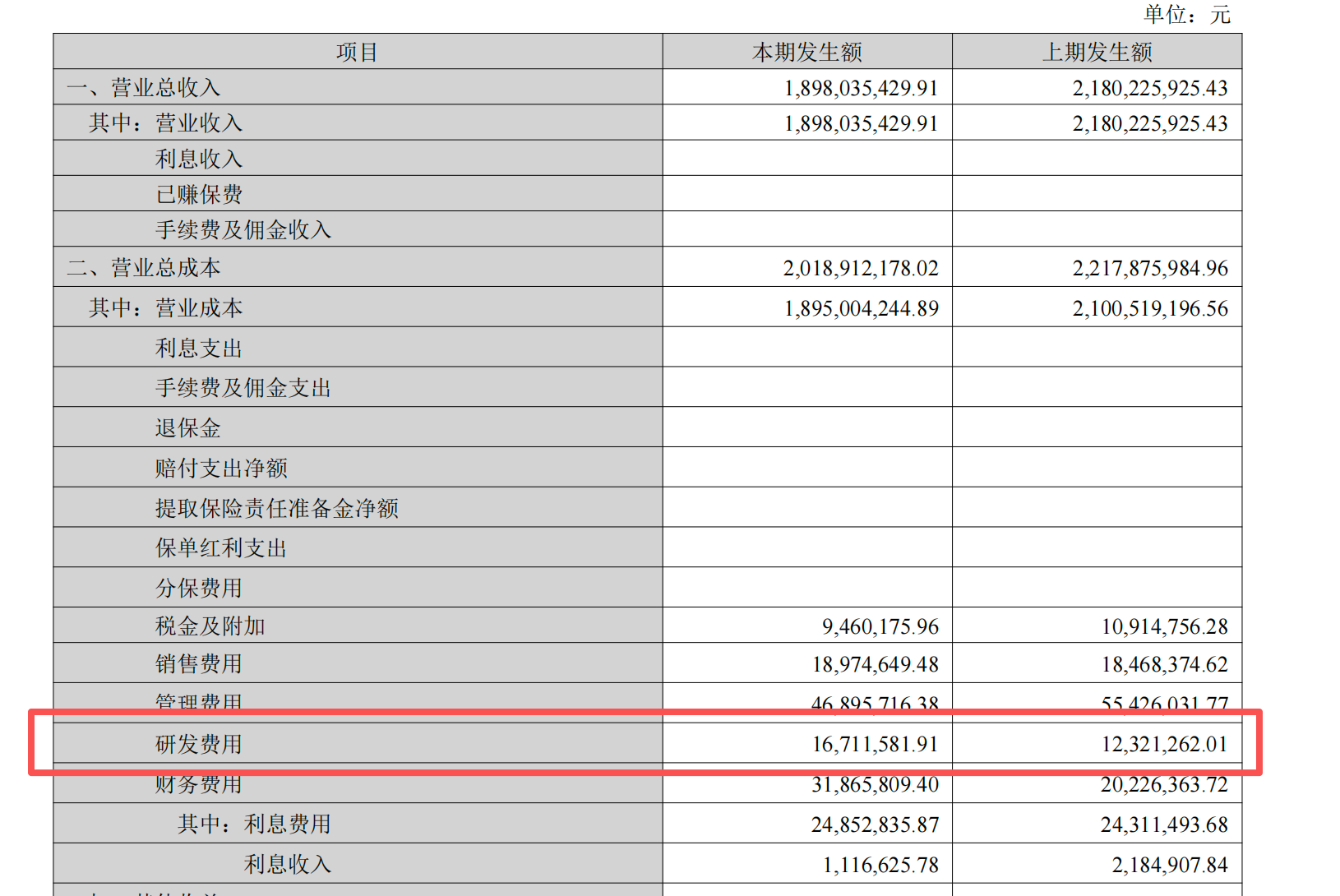This screenshot has height=896, width=1340.
Task: Click the value 12,321,262.01
Action: coord(1165,744)
